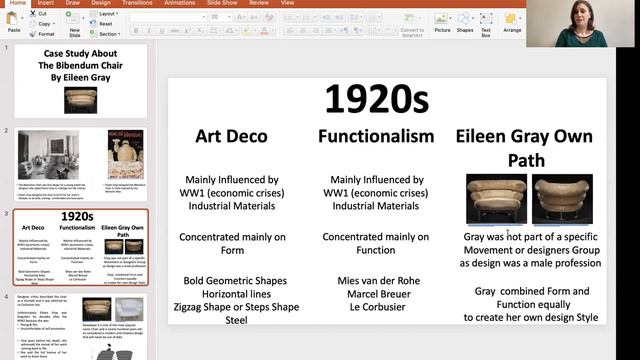Toggle strikethrough formatting
The height and width of the screenshot is (360, 640).
[x=175, y=31]
